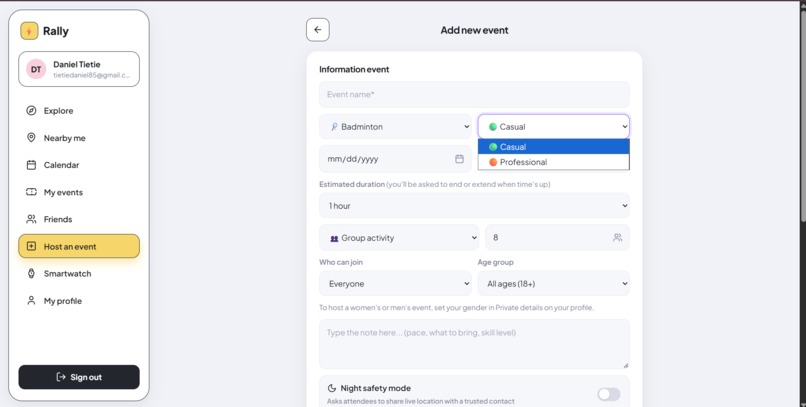Click the Rally lightning logo icon

[29, 31]
